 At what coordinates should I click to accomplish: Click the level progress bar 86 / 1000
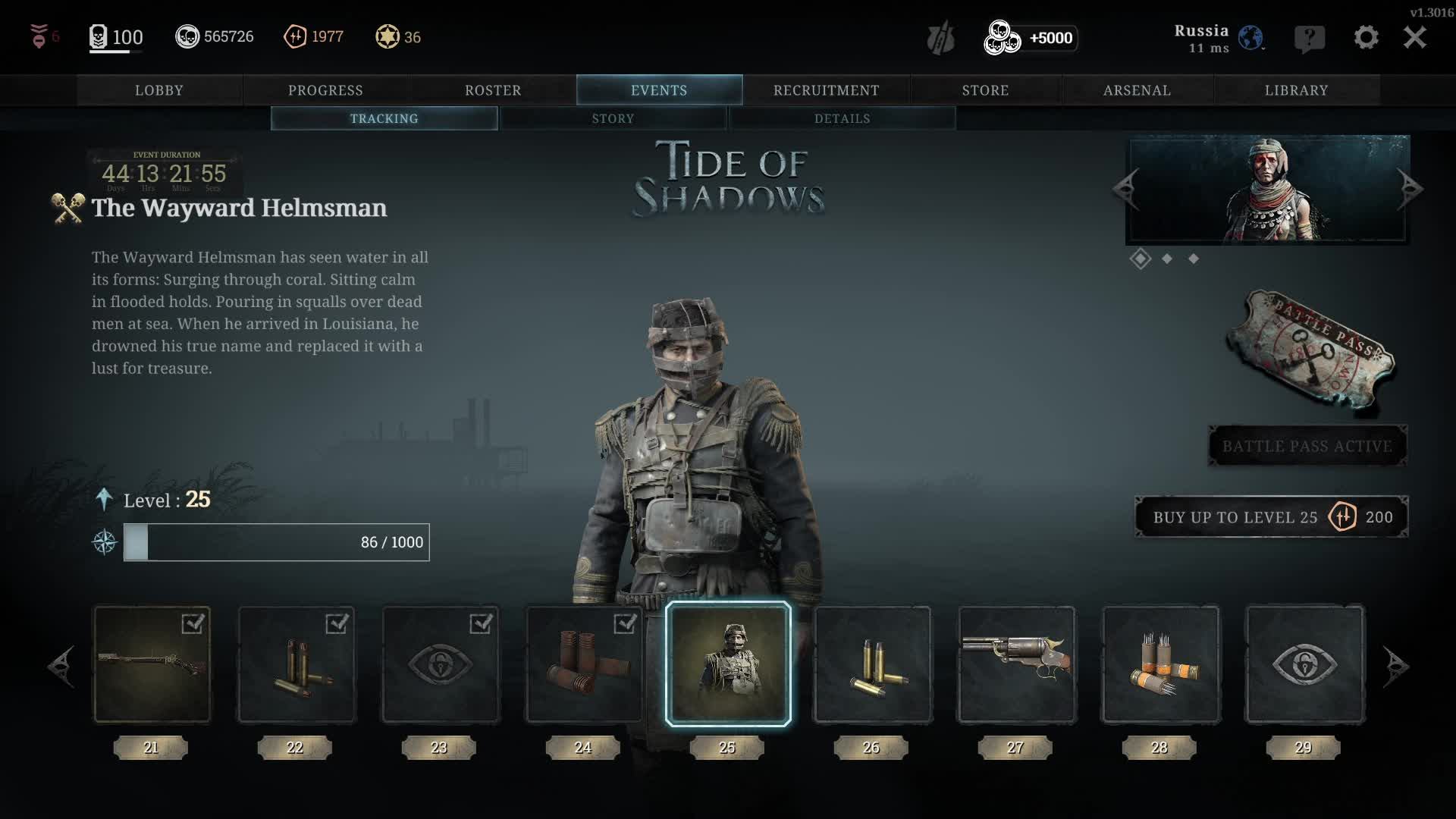[x=277, y=542]
